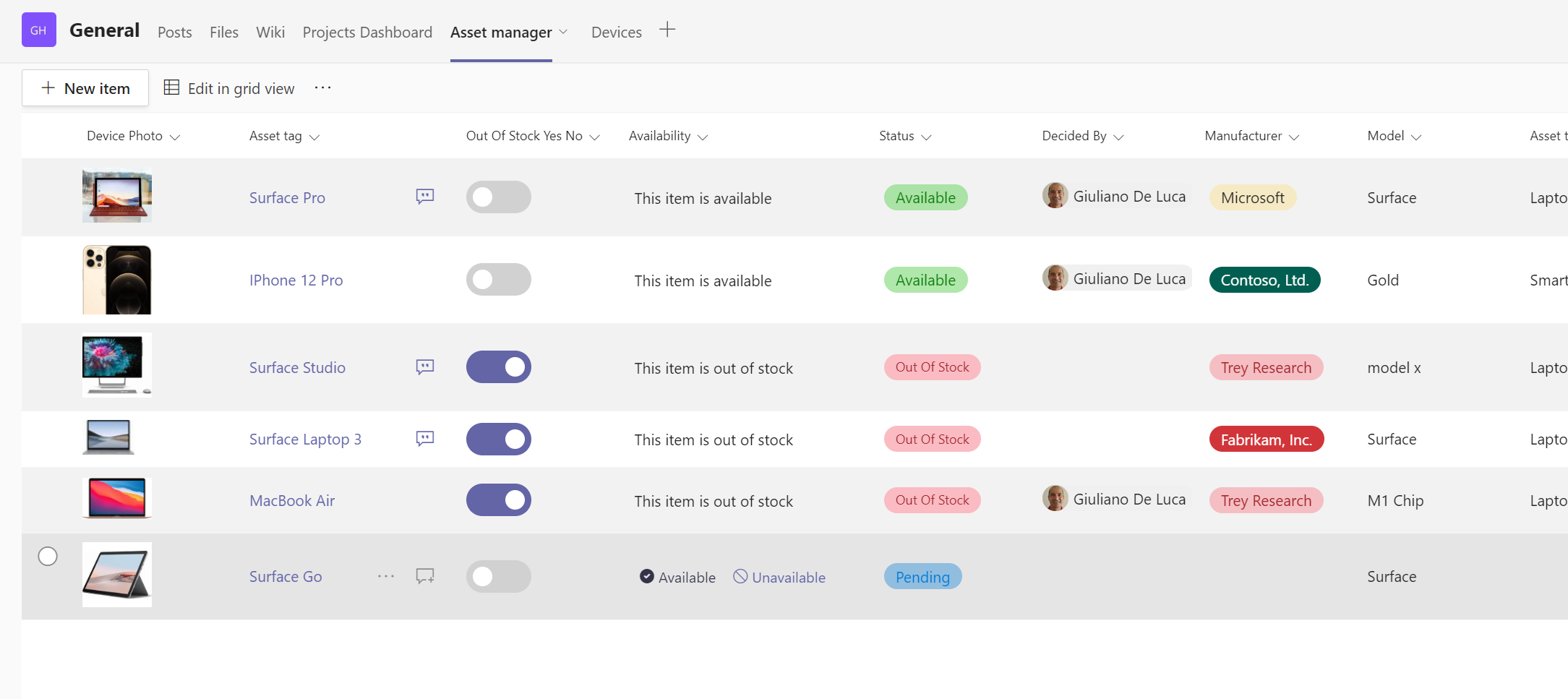Click the Surface Go device photo
Image resolution: width=1568 pixels, height=699 pixels.
[x=117, y=575]
